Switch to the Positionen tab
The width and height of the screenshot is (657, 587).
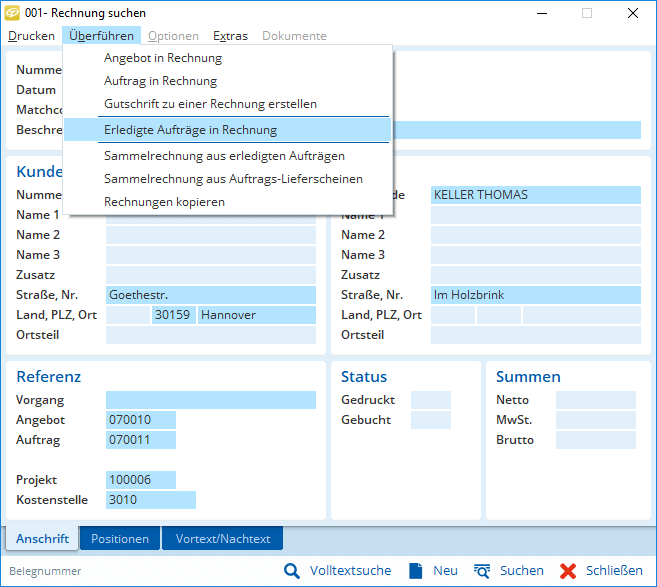click(x=120, y=539)
